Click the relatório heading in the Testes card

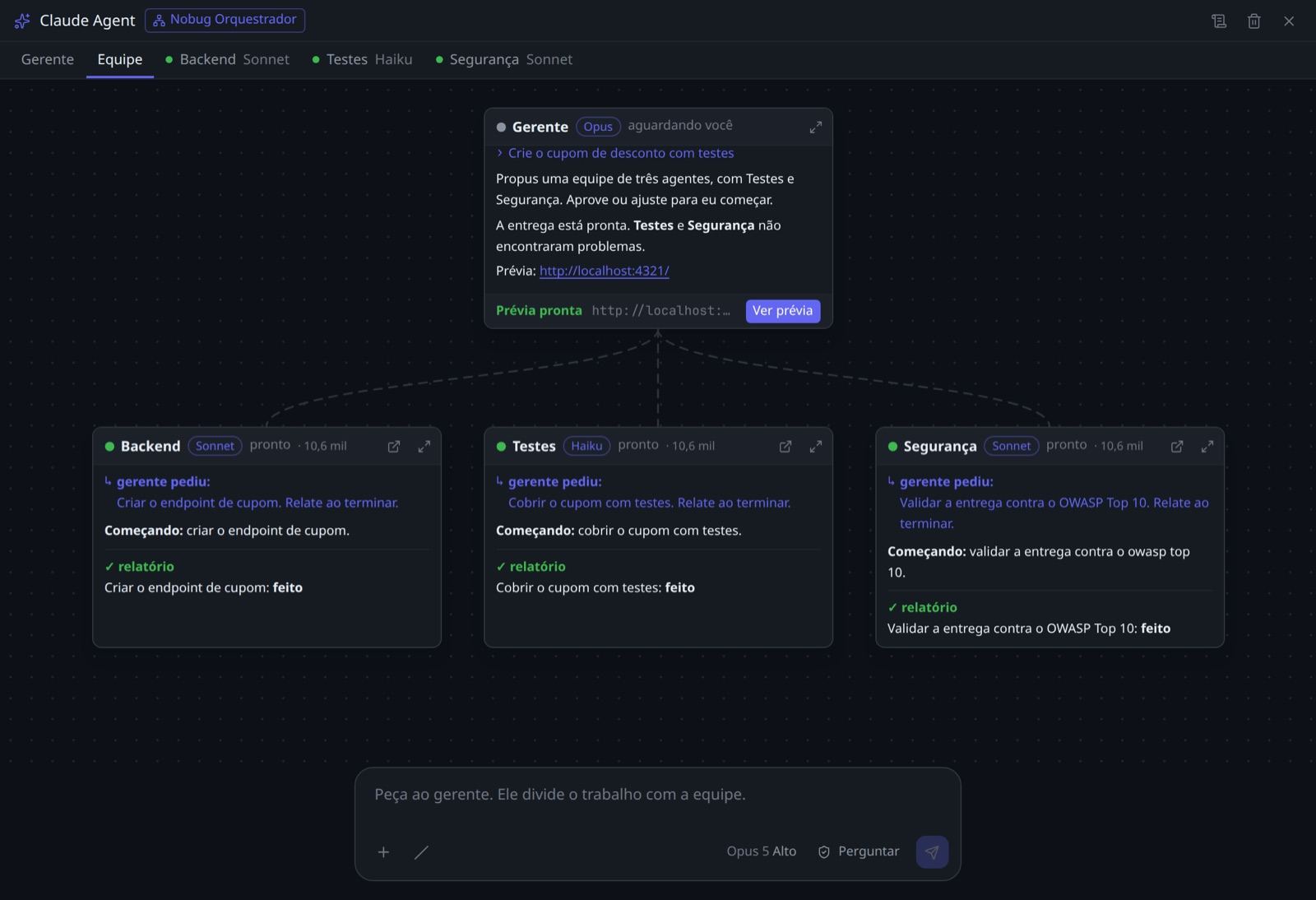coord(531,567)
